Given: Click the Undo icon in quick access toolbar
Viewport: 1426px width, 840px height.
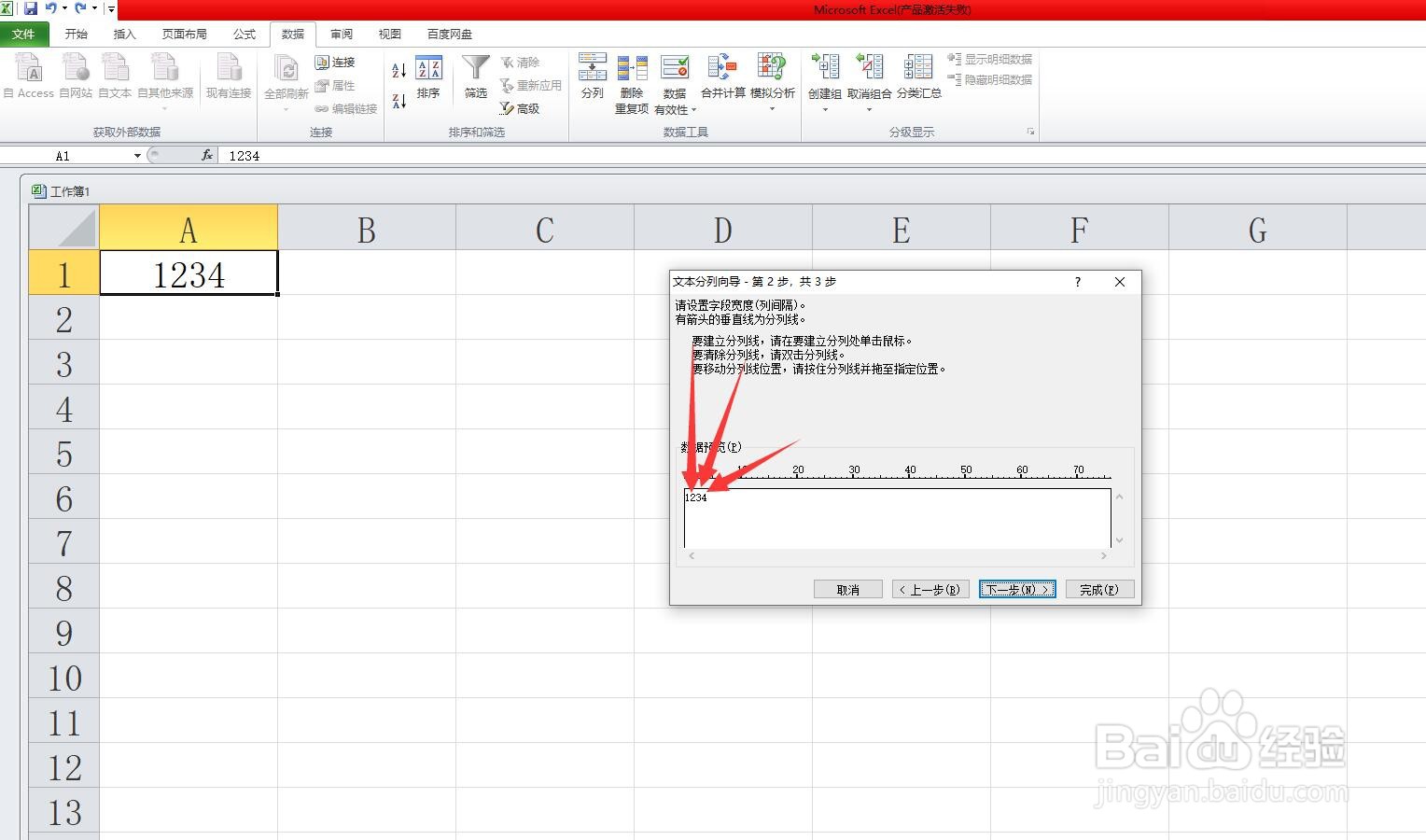Looking at the screenshot, I should click(x=51, y=8).
